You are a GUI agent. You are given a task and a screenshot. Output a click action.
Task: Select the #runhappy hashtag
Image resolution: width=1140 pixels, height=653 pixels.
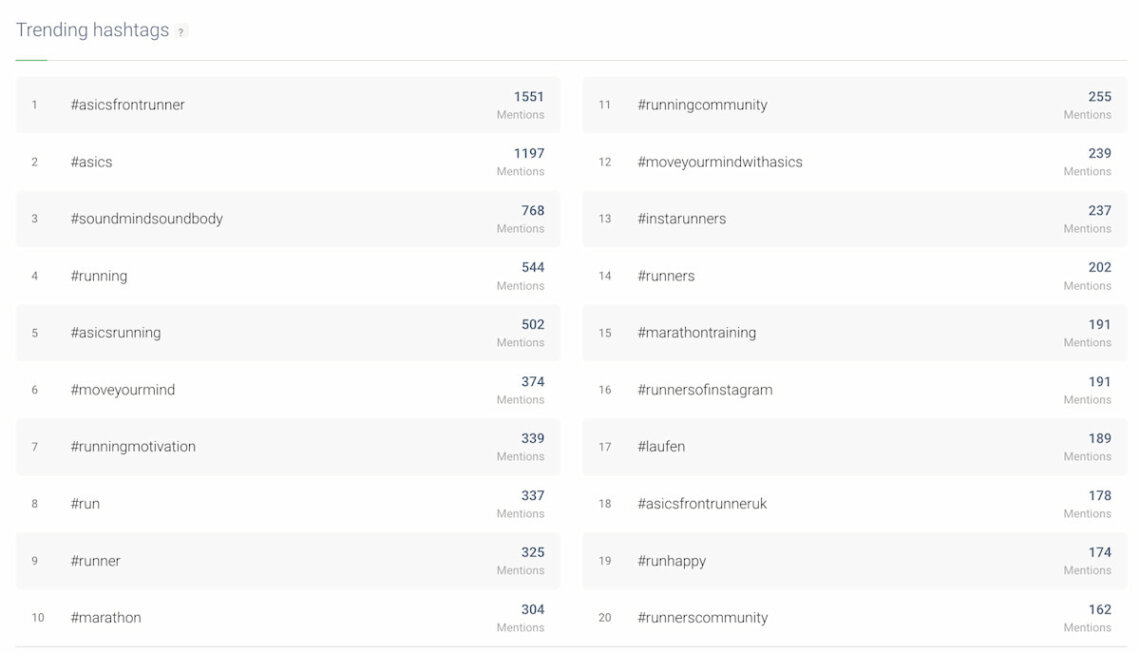671,561
